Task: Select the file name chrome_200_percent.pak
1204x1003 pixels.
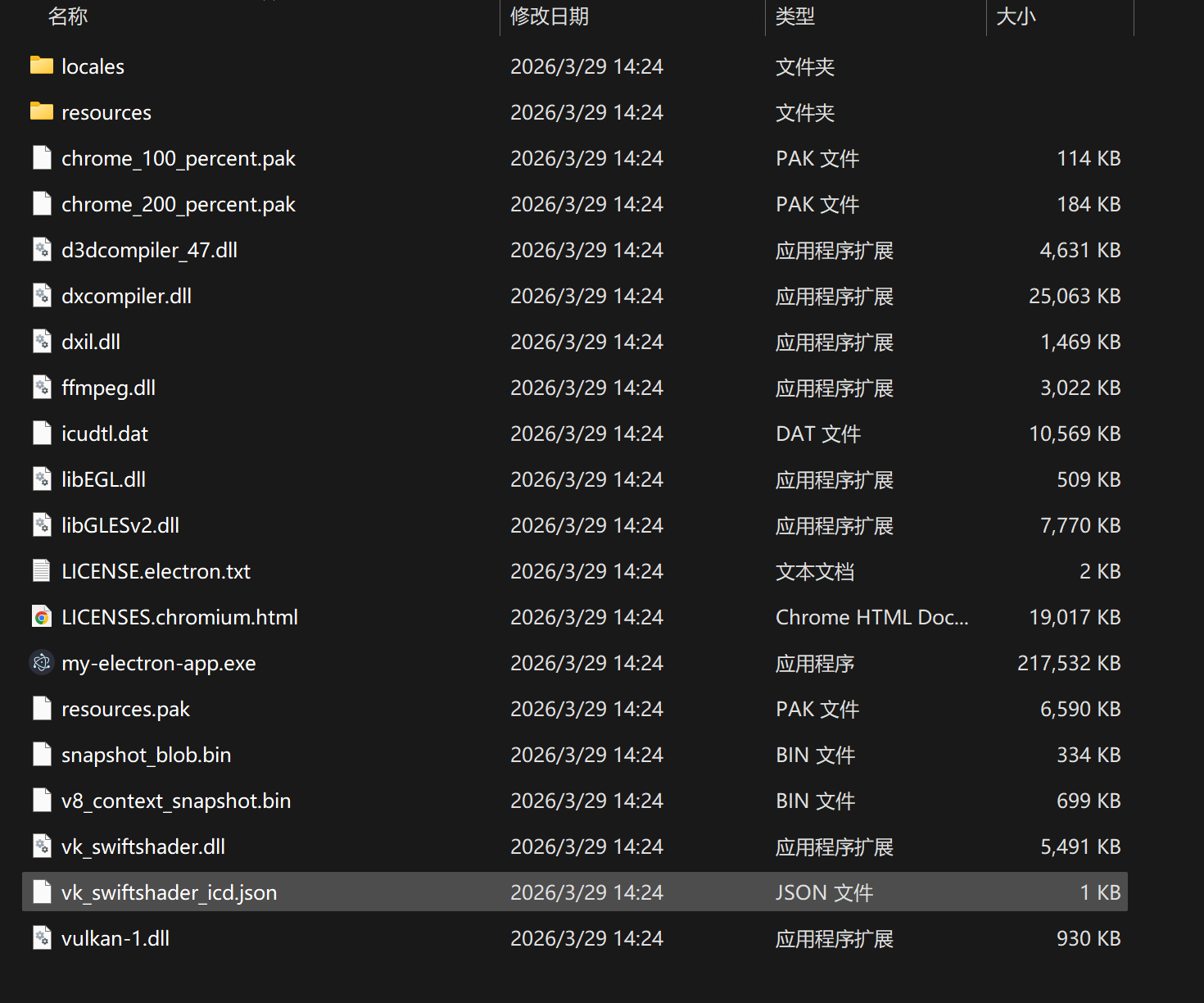Action: tap(179, 204)
